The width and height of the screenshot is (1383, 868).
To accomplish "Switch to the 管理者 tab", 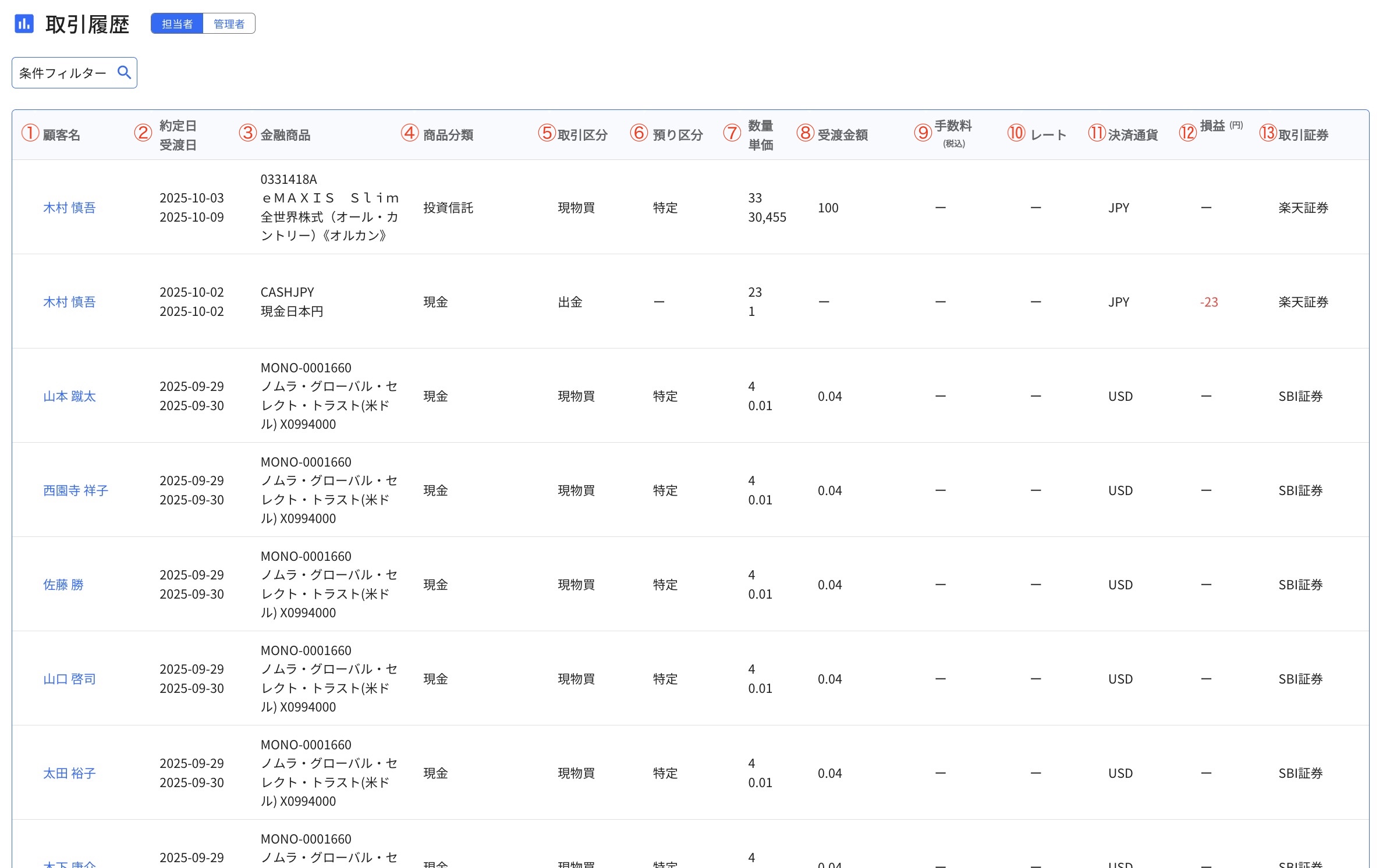I will coord(229,23).
